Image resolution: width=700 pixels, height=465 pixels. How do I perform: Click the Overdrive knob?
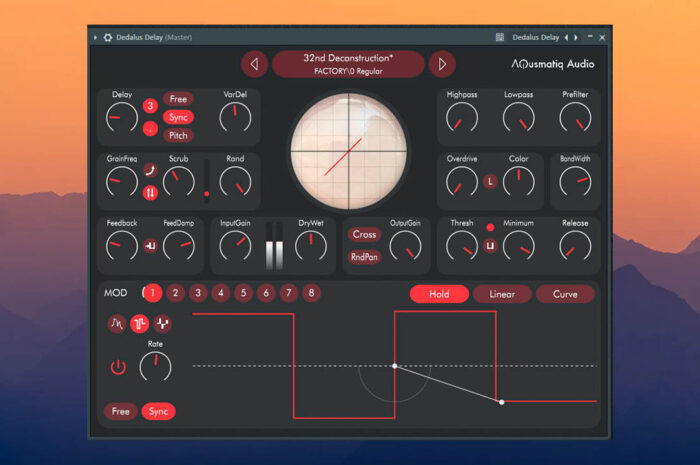(462, 181)
